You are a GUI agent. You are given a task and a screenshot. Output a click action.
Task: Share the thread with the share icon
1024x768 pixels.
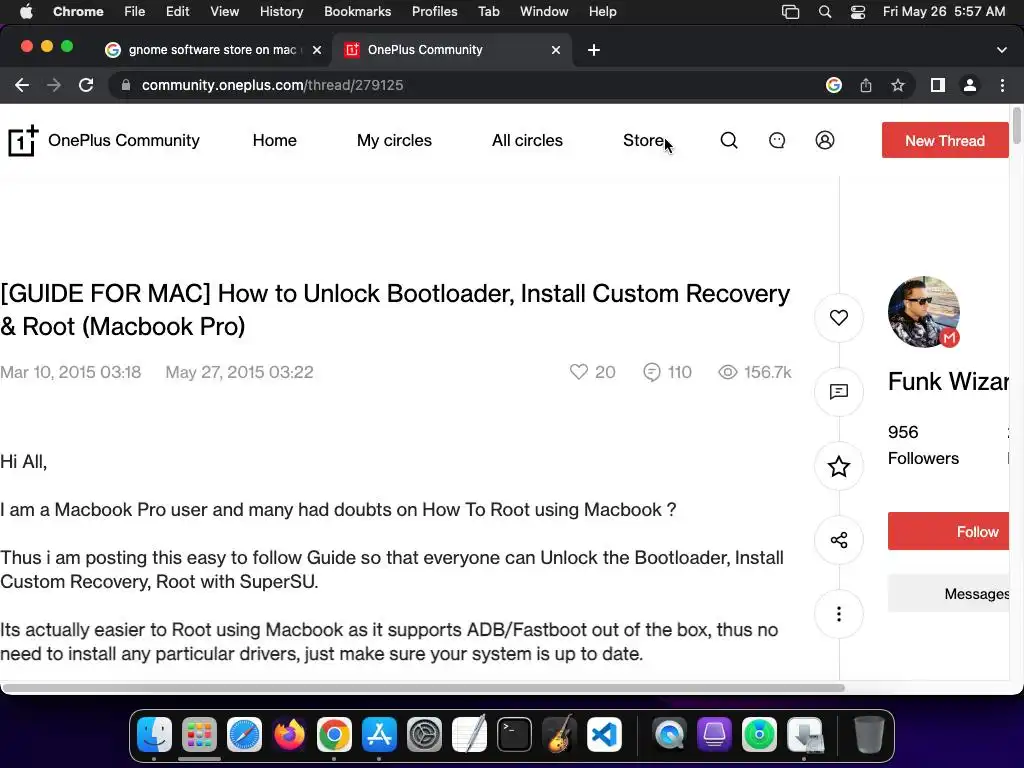[839, 540]
